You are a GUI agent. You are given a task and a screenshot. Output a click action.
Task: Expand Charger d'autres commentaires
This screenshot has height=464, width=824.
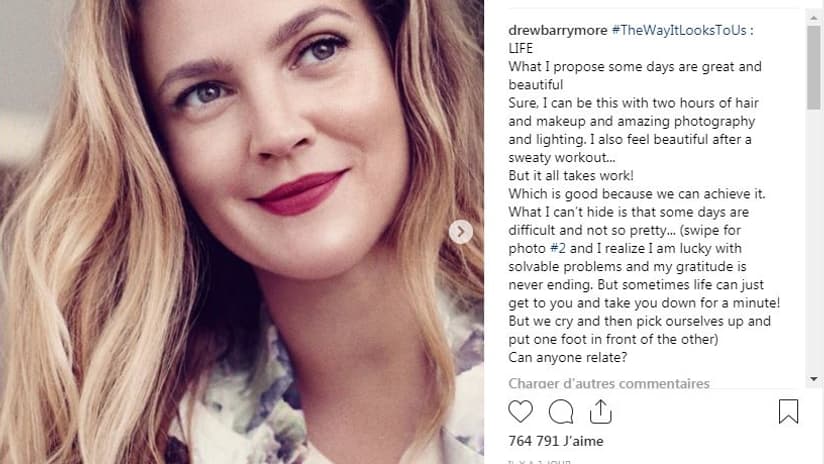pos(609,384)
